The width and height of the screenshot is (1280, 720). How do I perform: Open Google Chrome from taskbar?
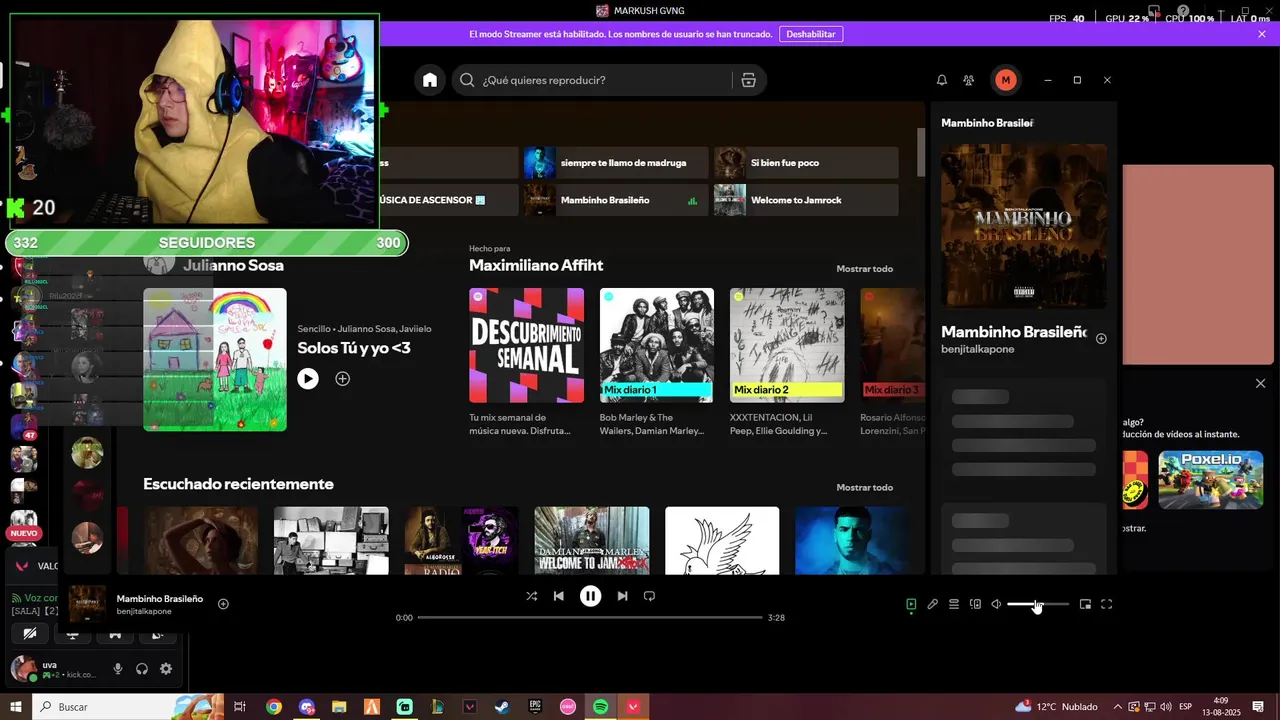273,707
